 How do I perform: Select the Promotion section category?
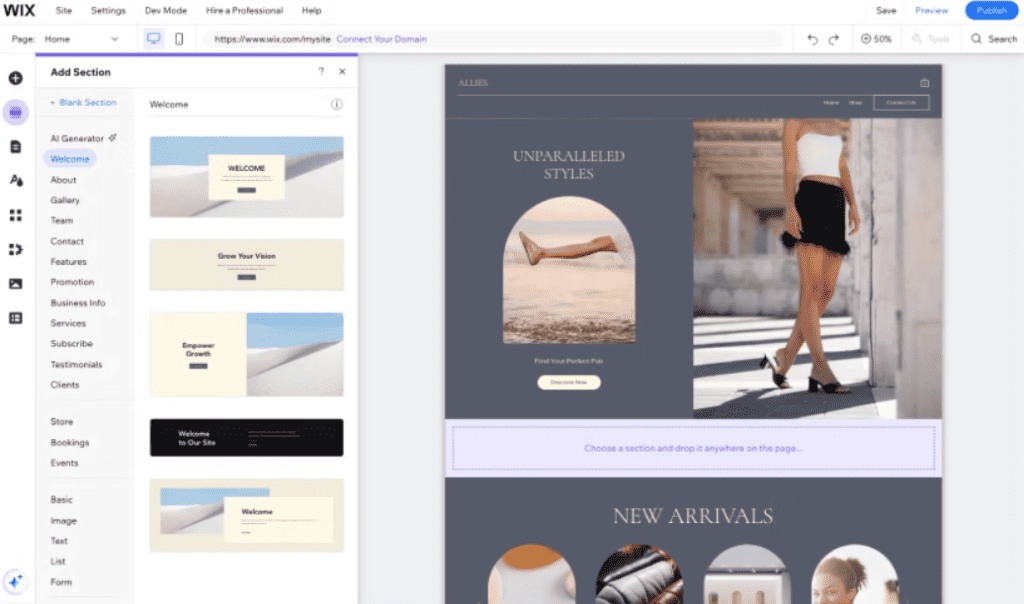(72, 282)
